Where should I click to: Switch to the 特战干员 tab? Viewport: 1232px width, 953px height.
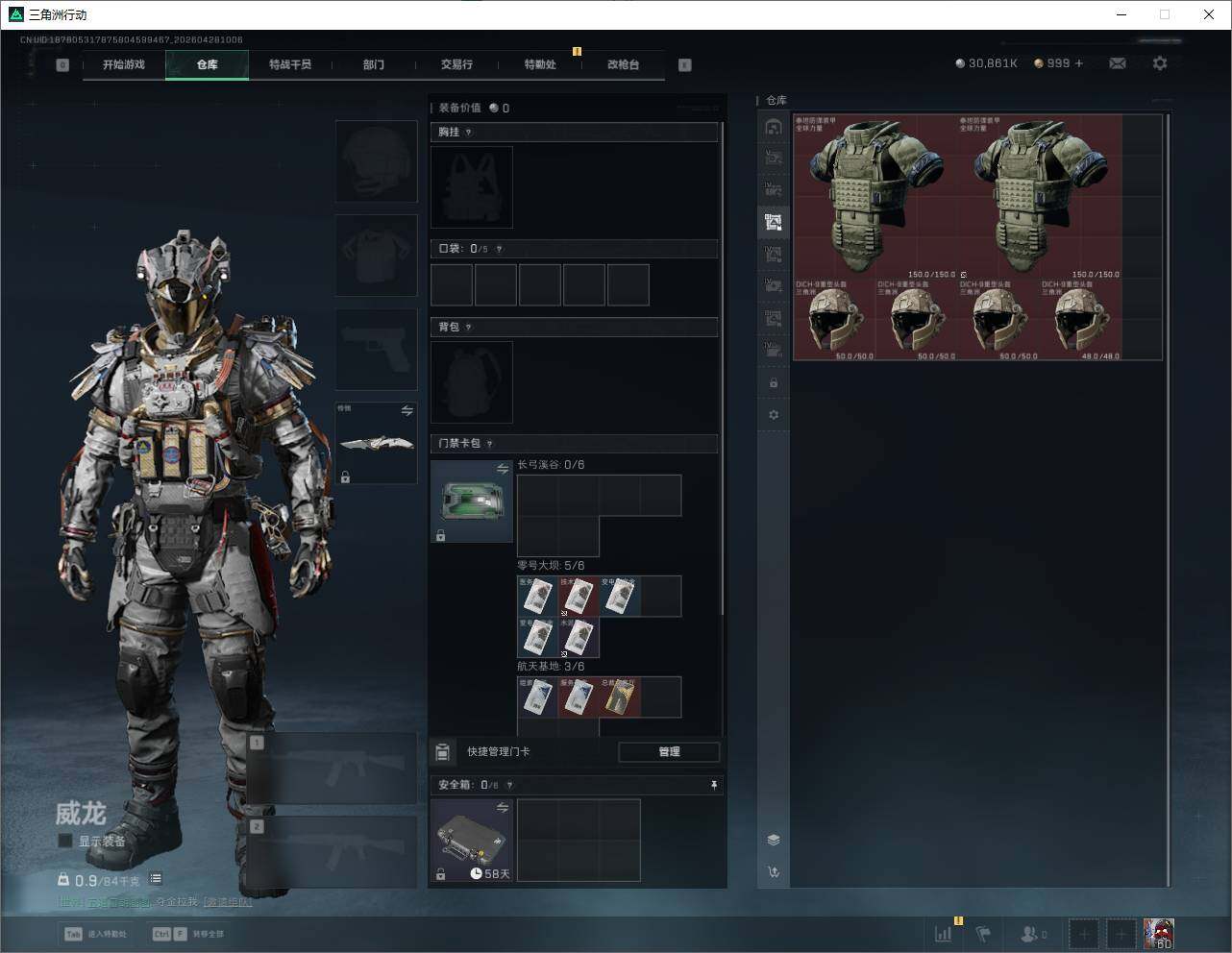click(x=290, y=64)
